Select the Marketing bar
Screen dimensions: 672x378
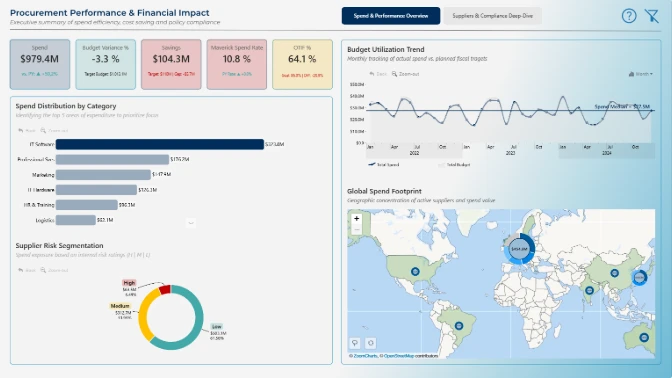click(103, 174)
